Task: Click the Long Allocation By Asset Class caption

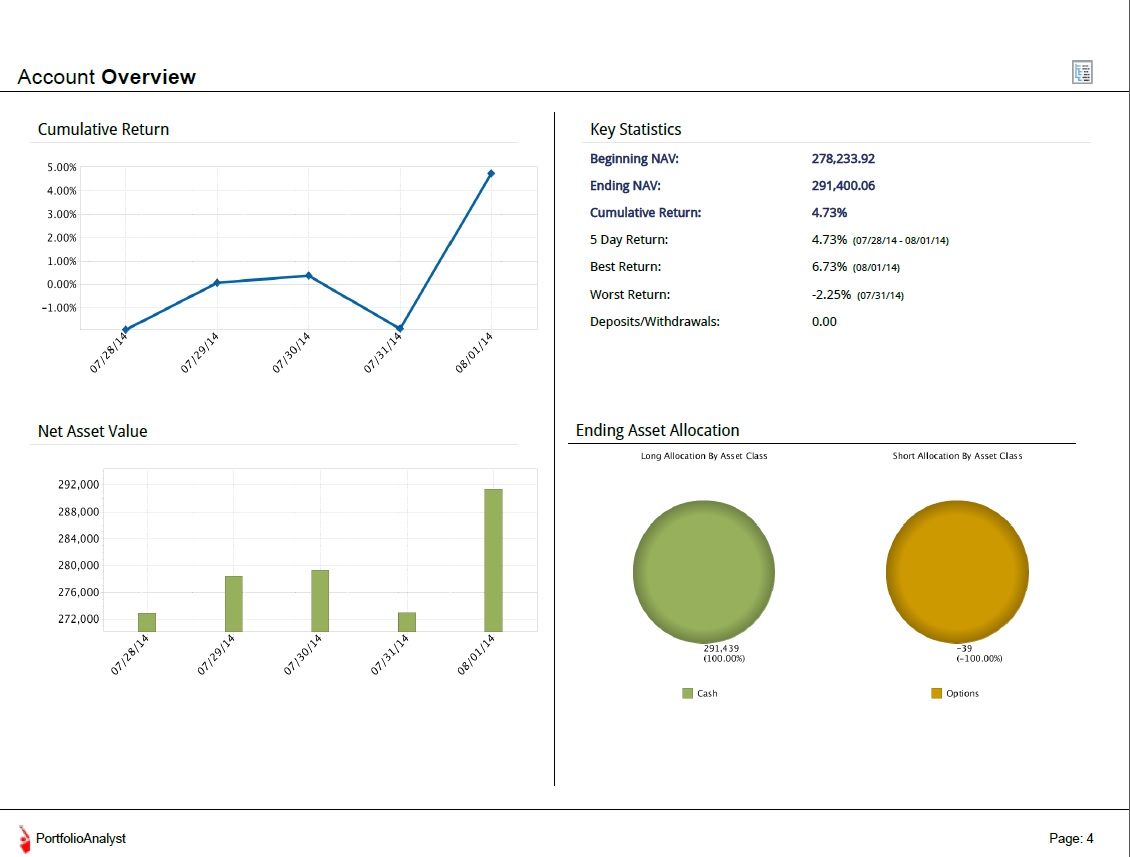Action: (x=704, y=456)
